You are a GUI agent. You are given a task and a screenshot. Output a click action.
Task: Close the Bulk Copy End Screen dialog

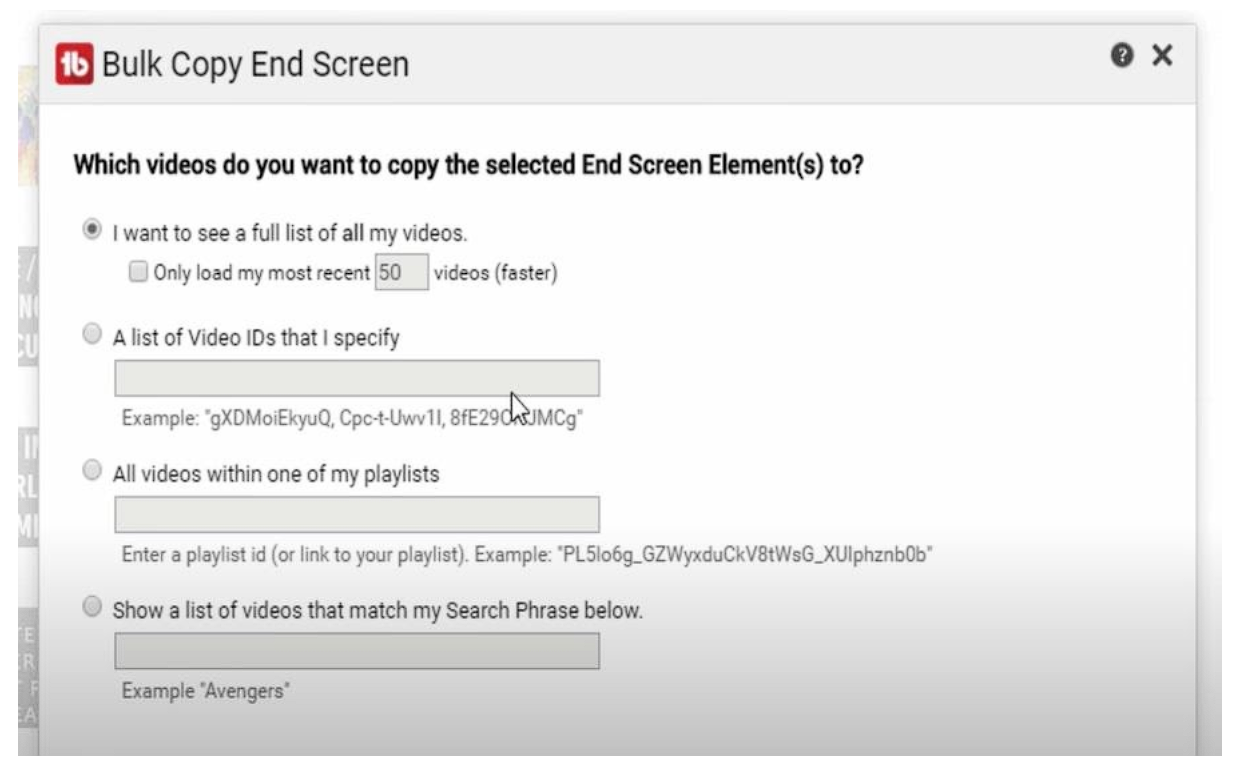pyautogui.click(x=1160, y=57)
